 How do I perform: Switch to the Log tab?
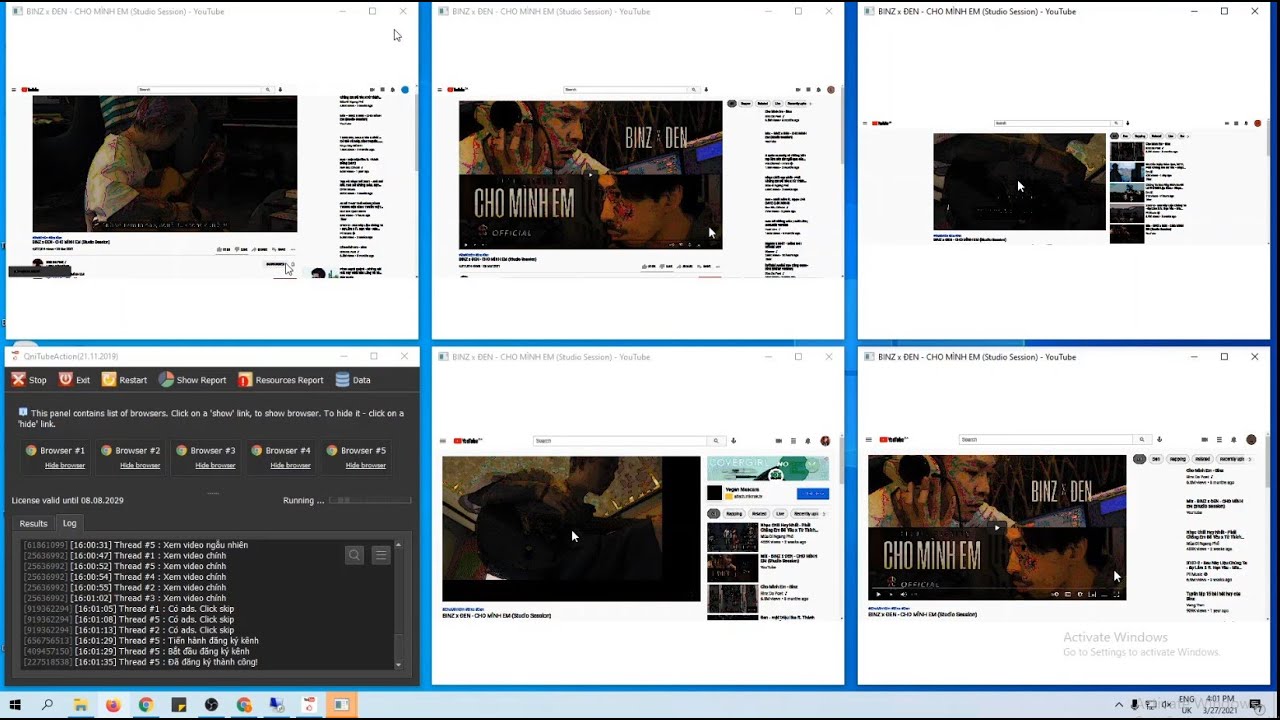[x=69, y=523]
